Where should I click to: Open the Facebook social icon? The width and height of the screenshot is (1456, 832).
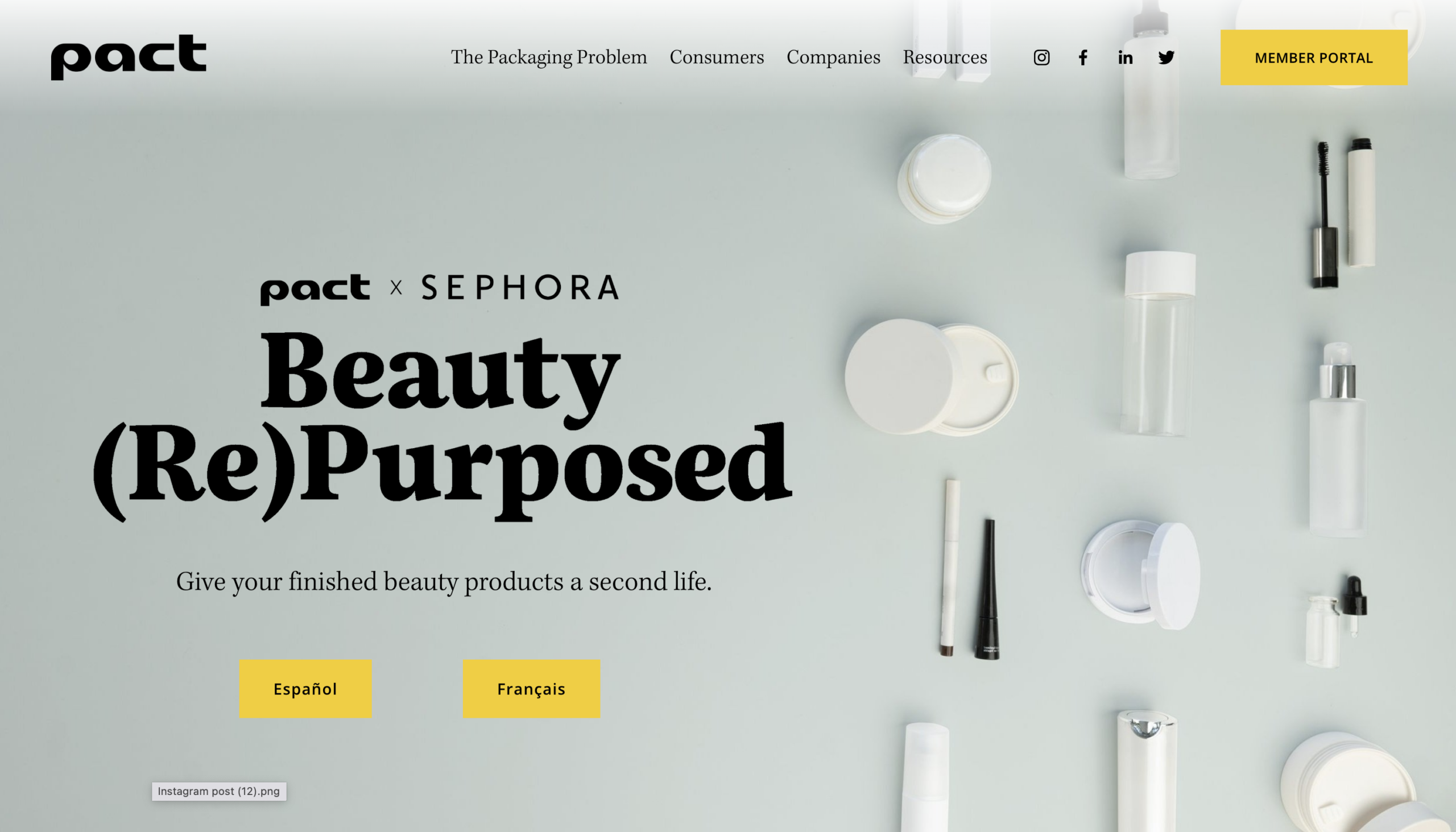[1083, 57]
